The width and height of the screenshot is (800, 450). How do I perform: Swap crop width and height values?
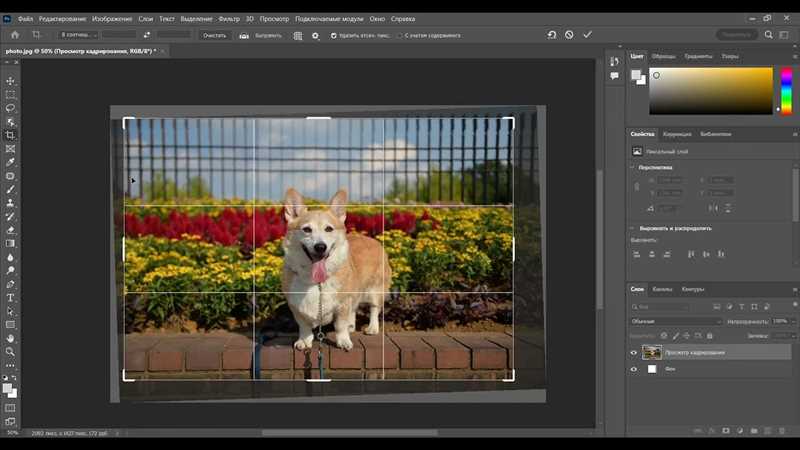146,35
